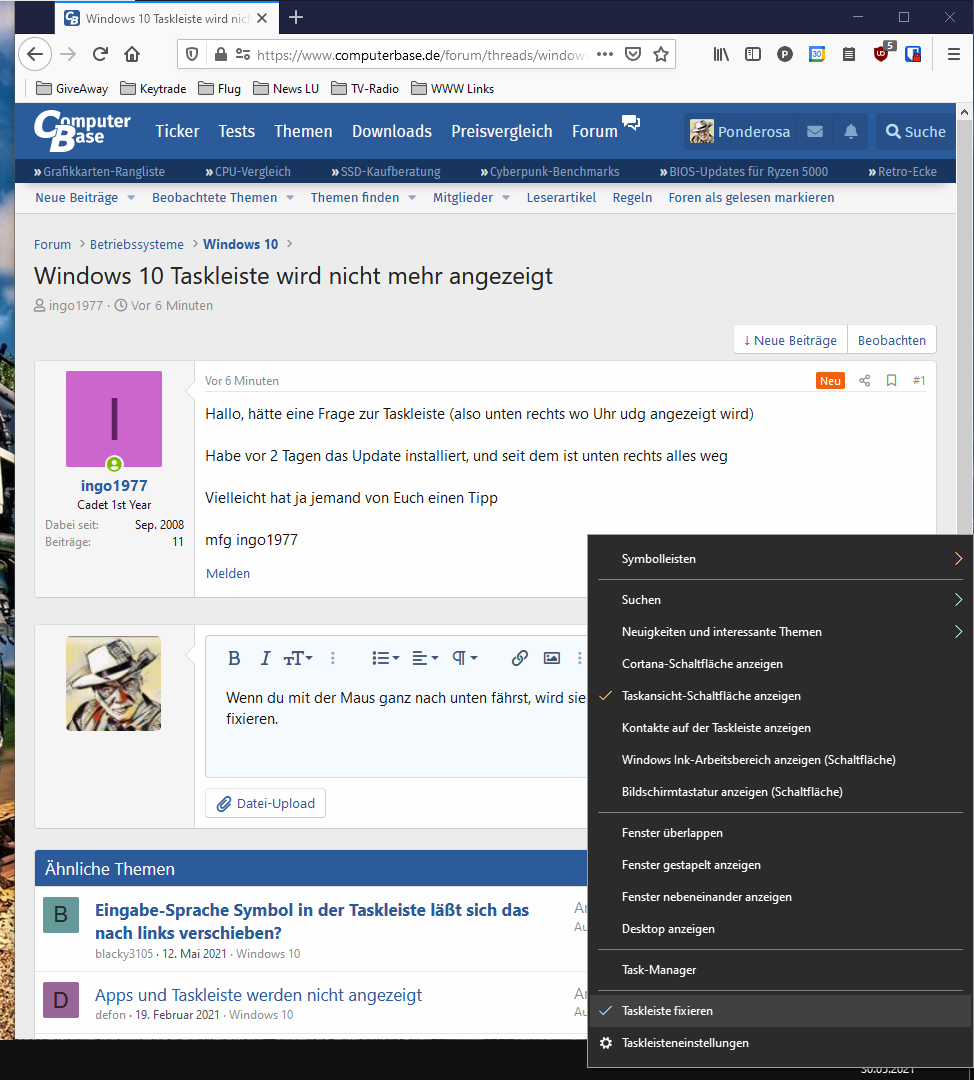This screenshot has height=1080, width=974.
Task: Share post #1 via share icon
Action: (x=864, y=381)
